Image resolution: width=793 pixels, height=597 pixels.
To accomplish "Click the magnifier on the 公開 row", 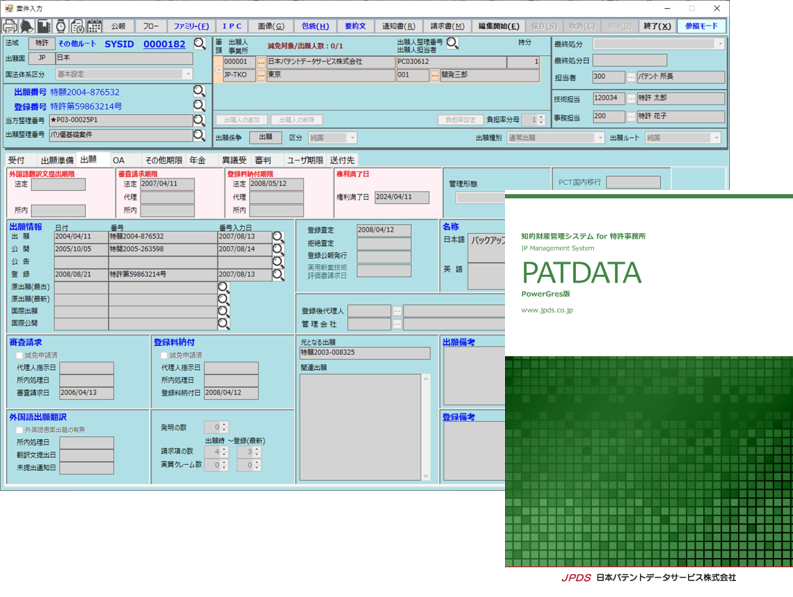I will tap(278, 249).
